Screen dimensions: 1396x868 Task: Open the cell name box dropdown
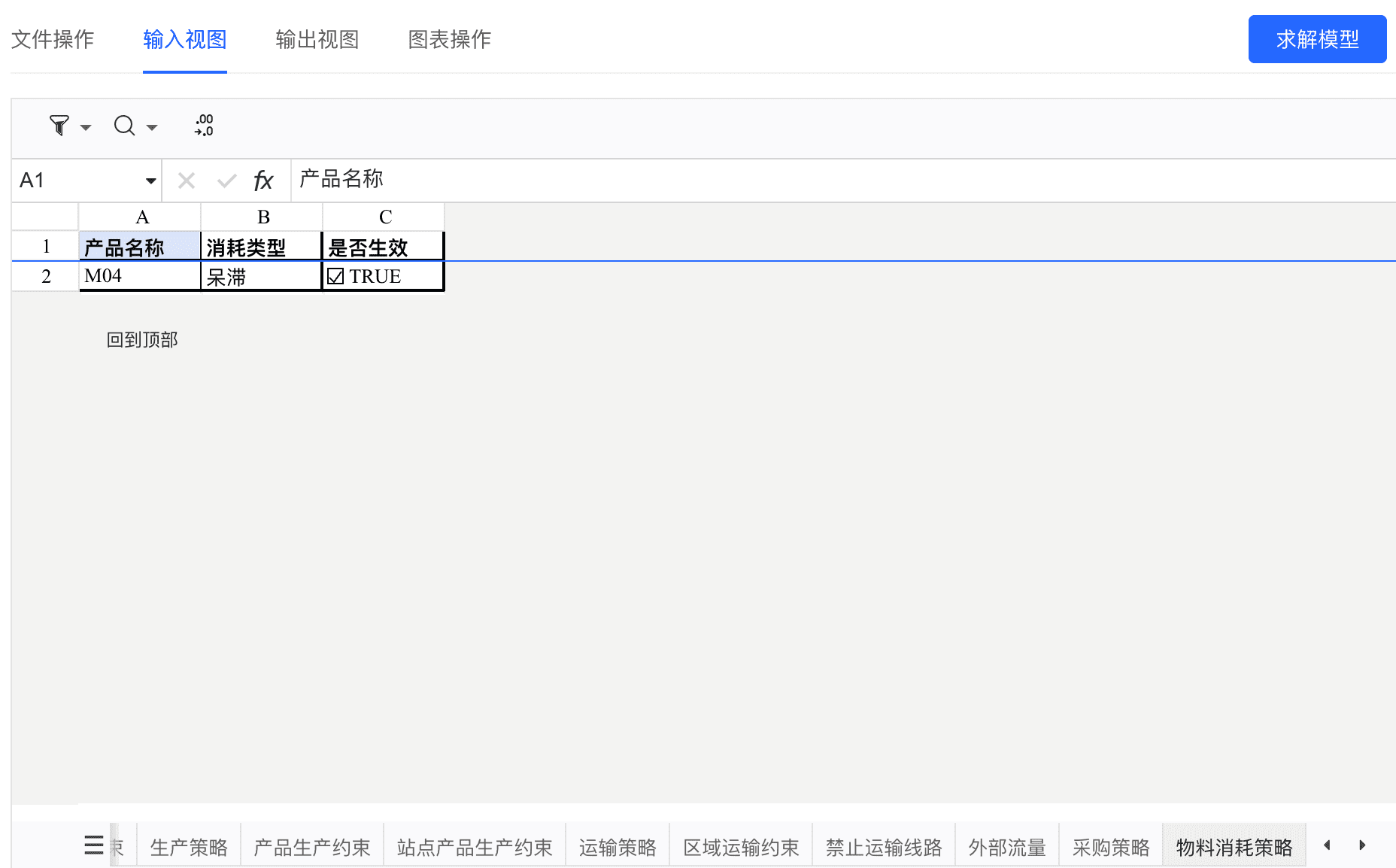pos(150,181)
